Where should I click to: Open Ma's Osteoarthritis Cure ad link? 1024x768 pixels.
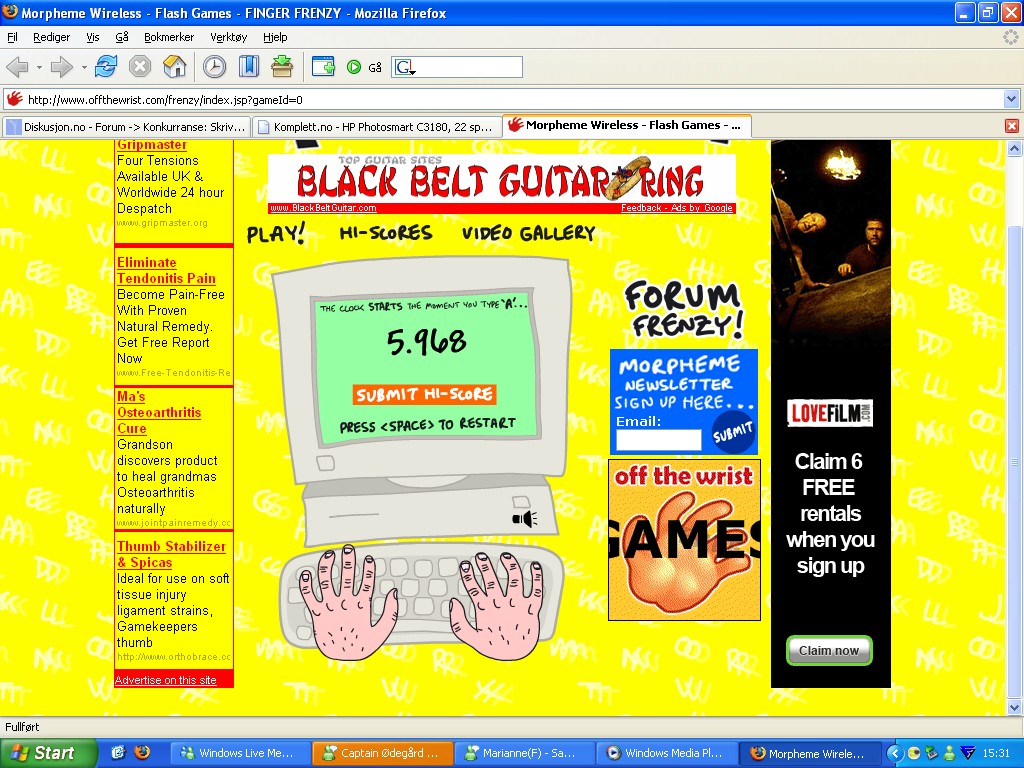(159, 412)
